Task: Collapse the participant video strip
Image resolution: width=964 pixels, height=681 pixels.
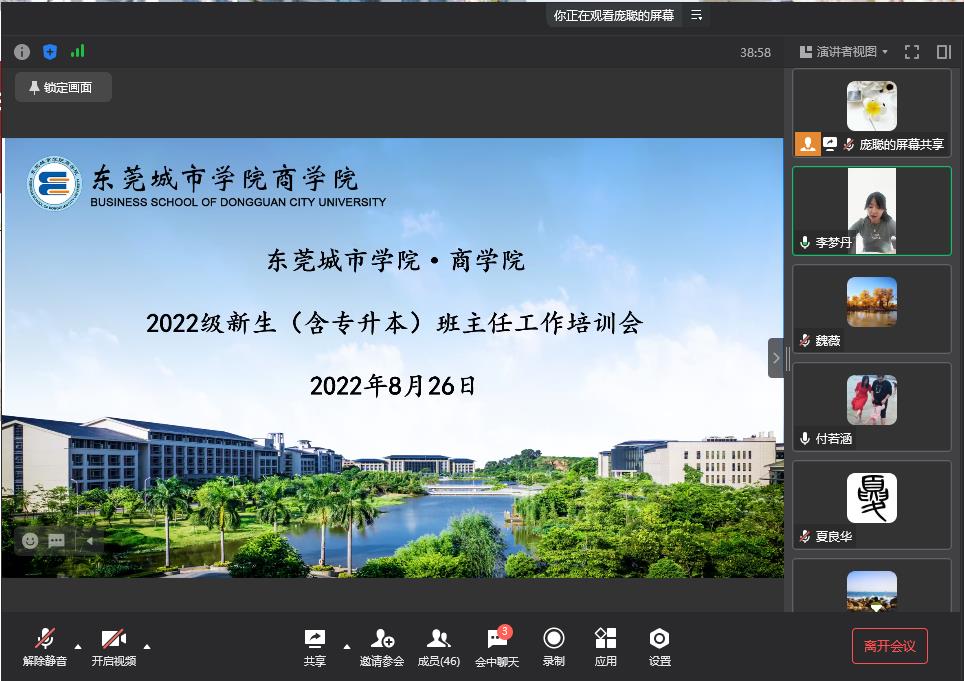Action: point(776,358)
